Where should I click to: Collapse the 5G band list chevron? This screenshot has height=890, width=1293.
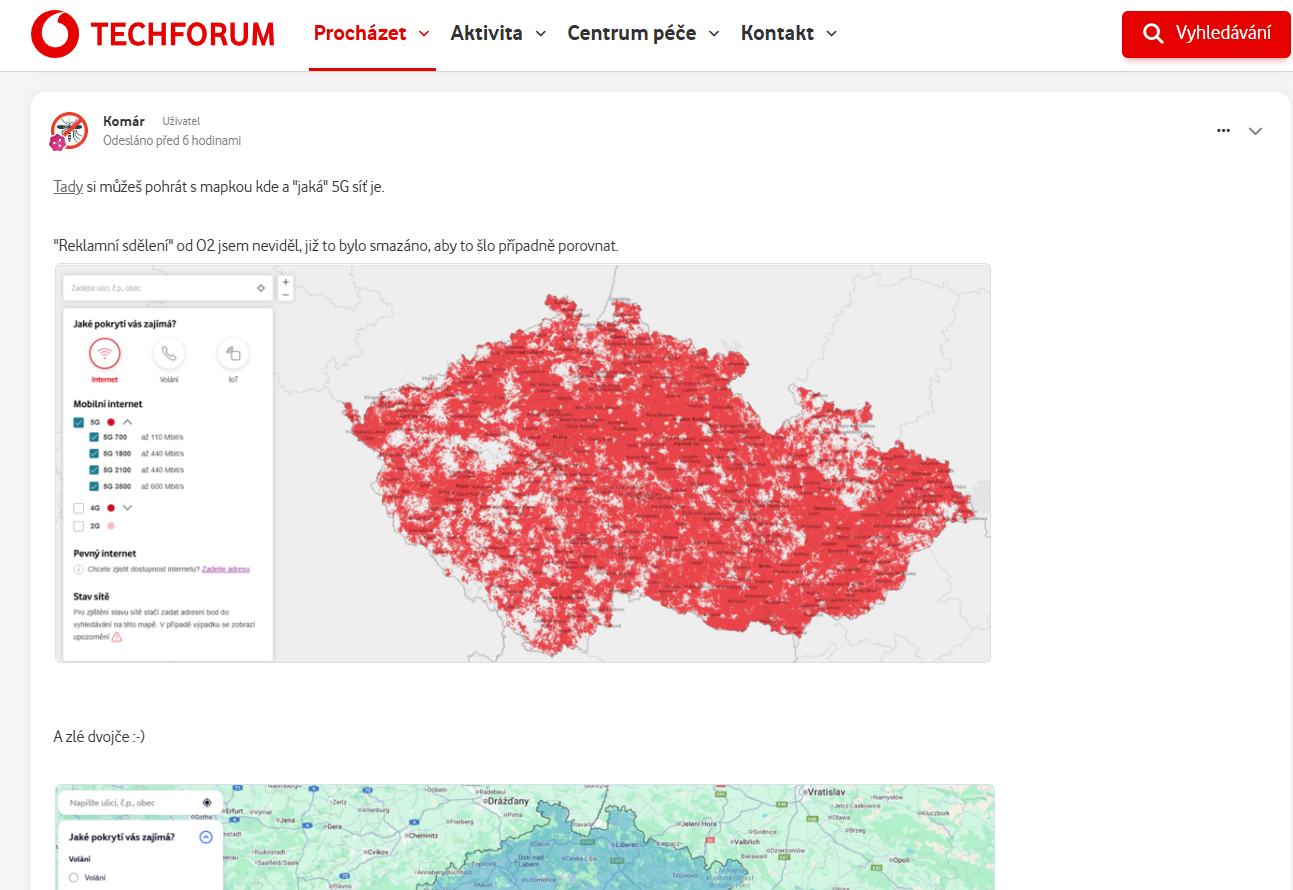click(128, 422)
